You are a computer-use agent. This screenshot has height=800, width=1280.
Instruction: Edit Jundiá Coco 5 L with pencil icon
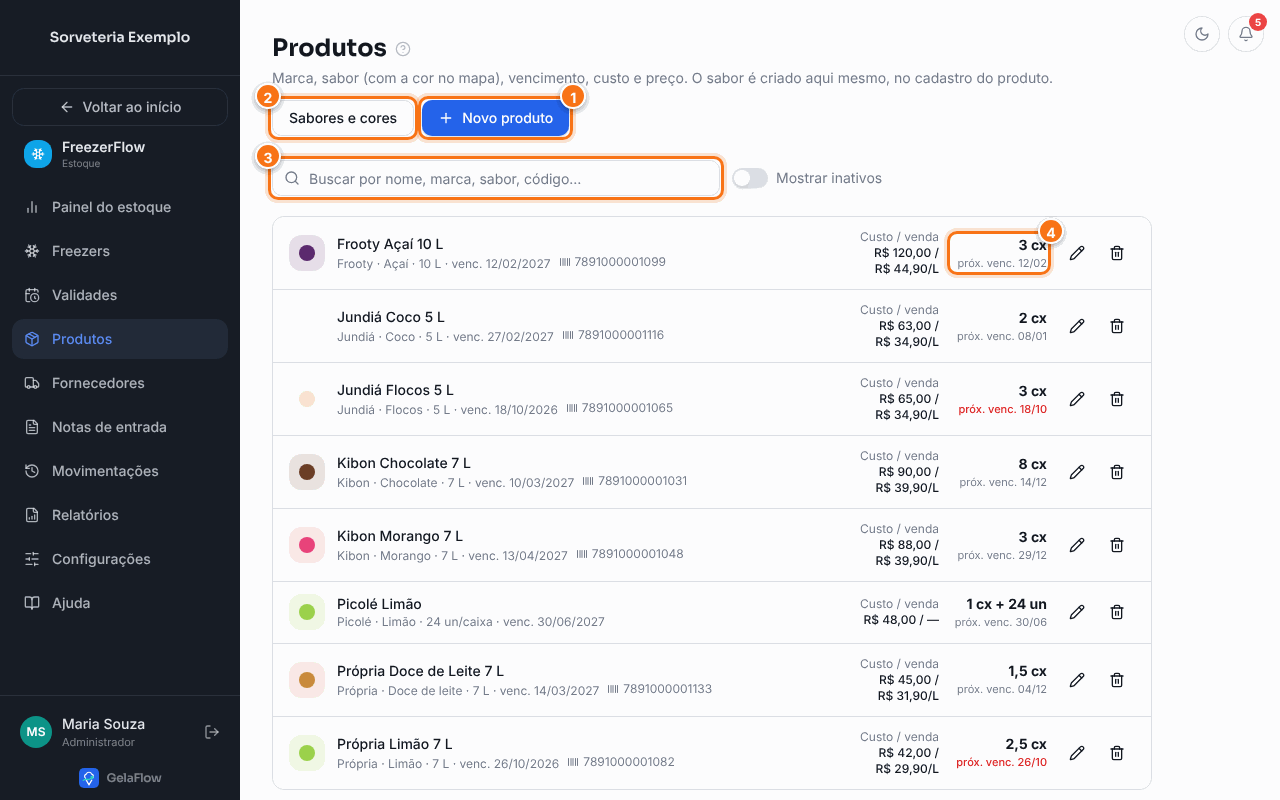click(x=1077, y=326)
